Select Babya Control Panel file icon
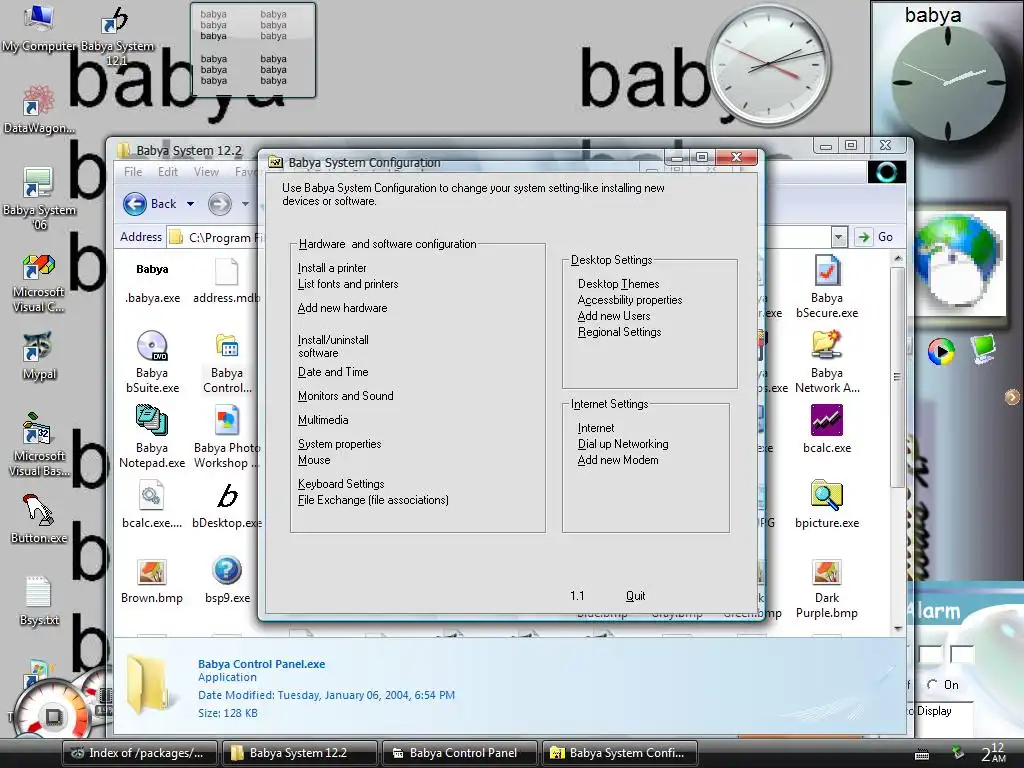The image size is (1024, 768). pyautogui.click(x=227, y=363)
